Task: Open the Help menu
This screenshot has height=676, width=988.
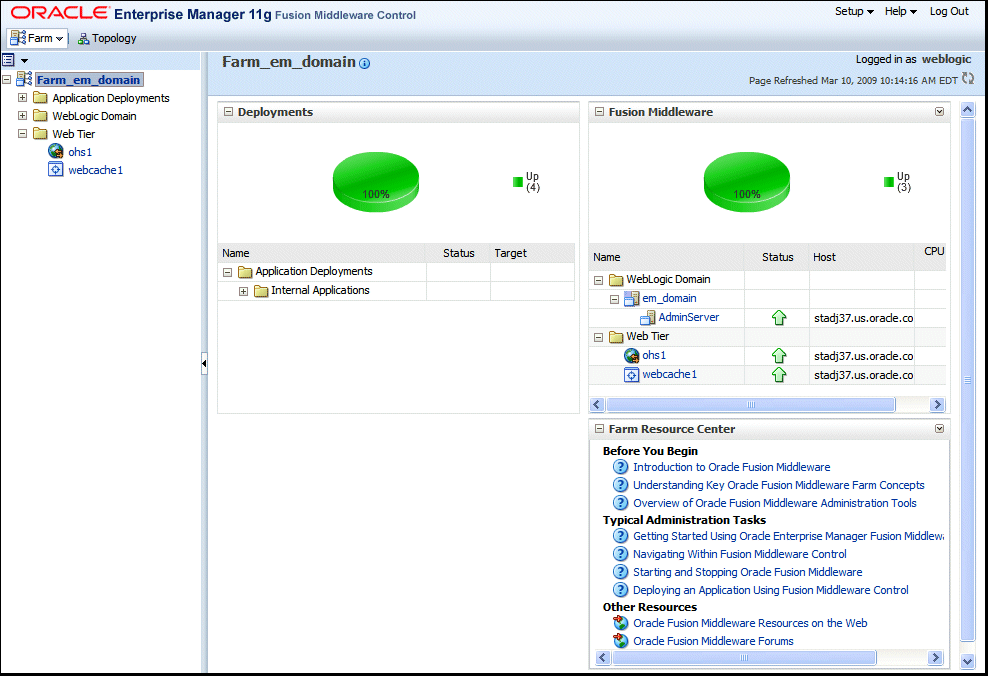Action: pyautogui.click(x=900, y=11)
